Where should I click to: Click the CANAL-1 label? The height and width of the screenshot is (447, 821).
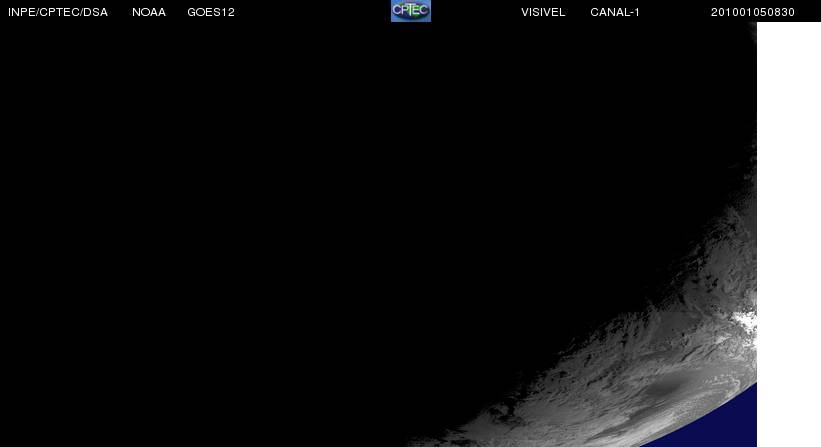[x=615, y=12]
